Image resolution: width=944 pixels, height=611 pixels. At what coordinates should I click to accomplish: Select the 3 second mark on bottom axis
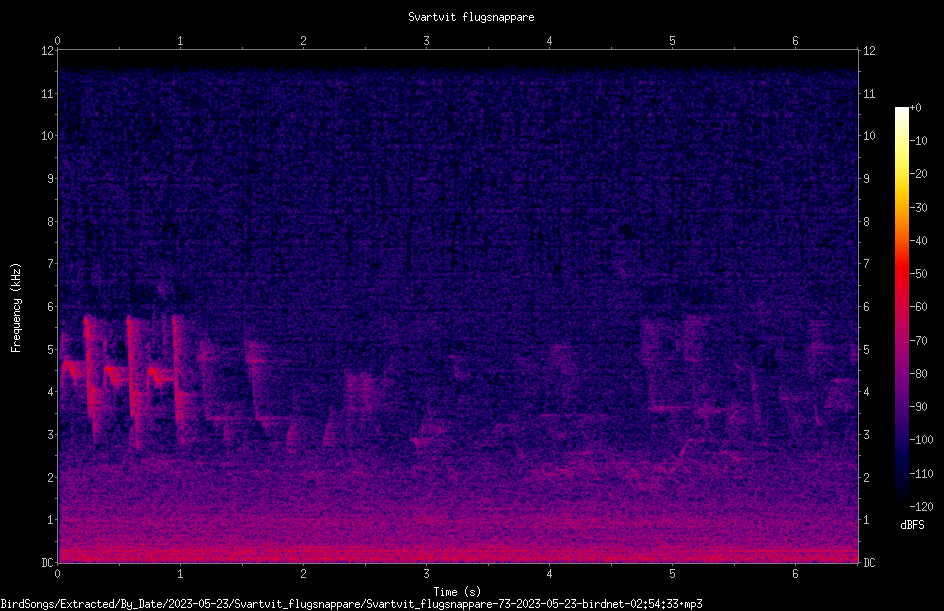[x=426, y=574]
